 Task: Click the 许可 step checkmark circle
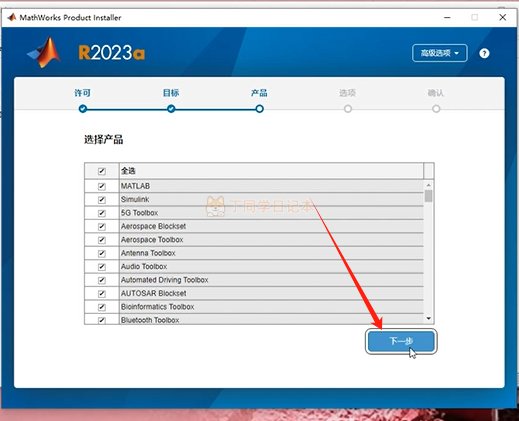click(x=83, y=109)
